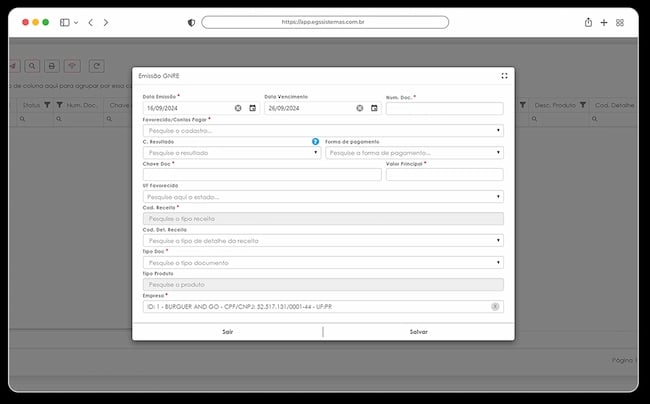Viewport: 650px width, 404px height.
Task: Click the Salvar button
Action: (x=419, y=332)
